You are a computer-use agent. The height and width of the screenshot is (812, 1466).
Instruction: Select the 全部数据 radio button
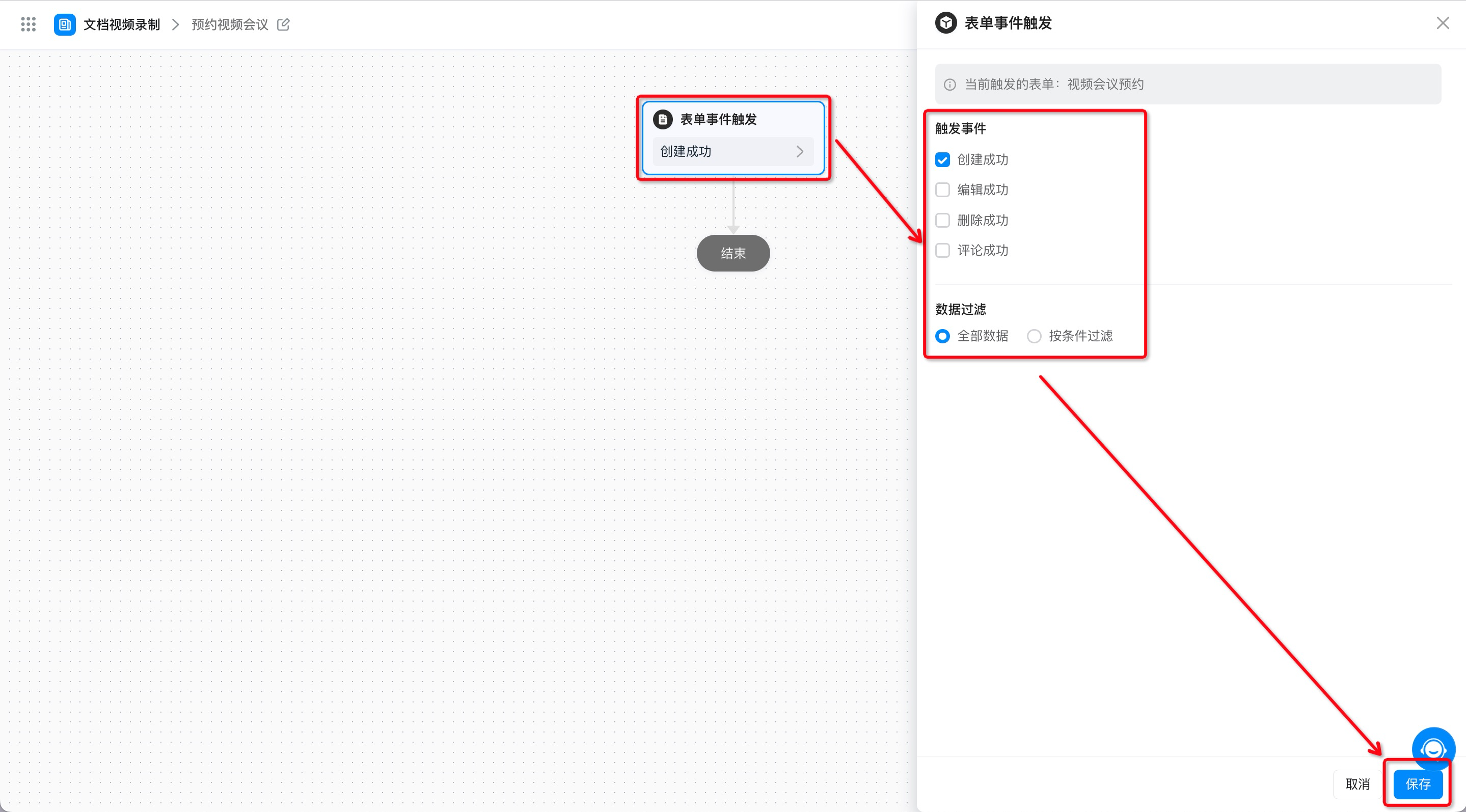click(x=942, y=336)
